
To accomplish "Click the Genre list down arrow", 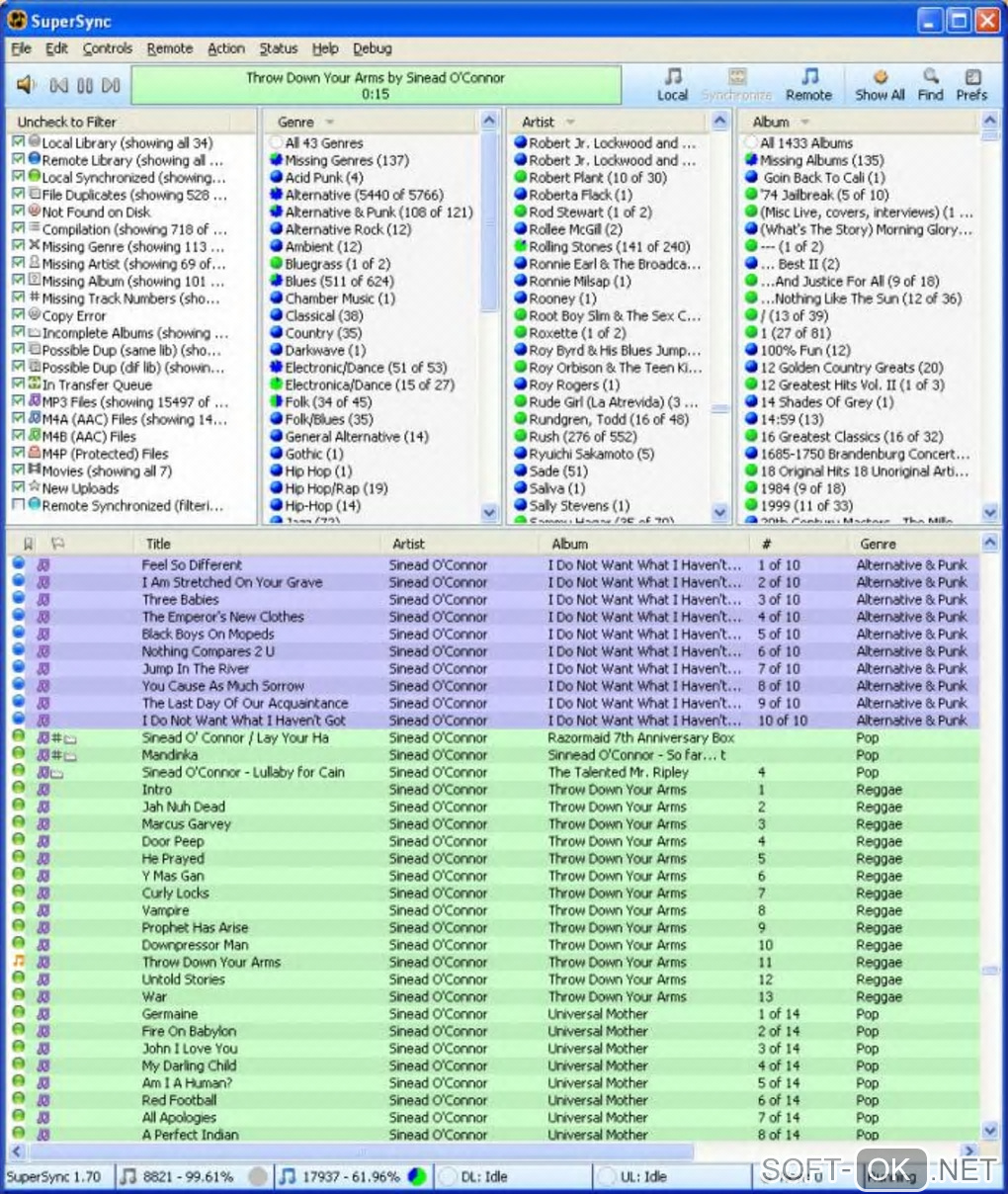I will click(x=489, y=512).
